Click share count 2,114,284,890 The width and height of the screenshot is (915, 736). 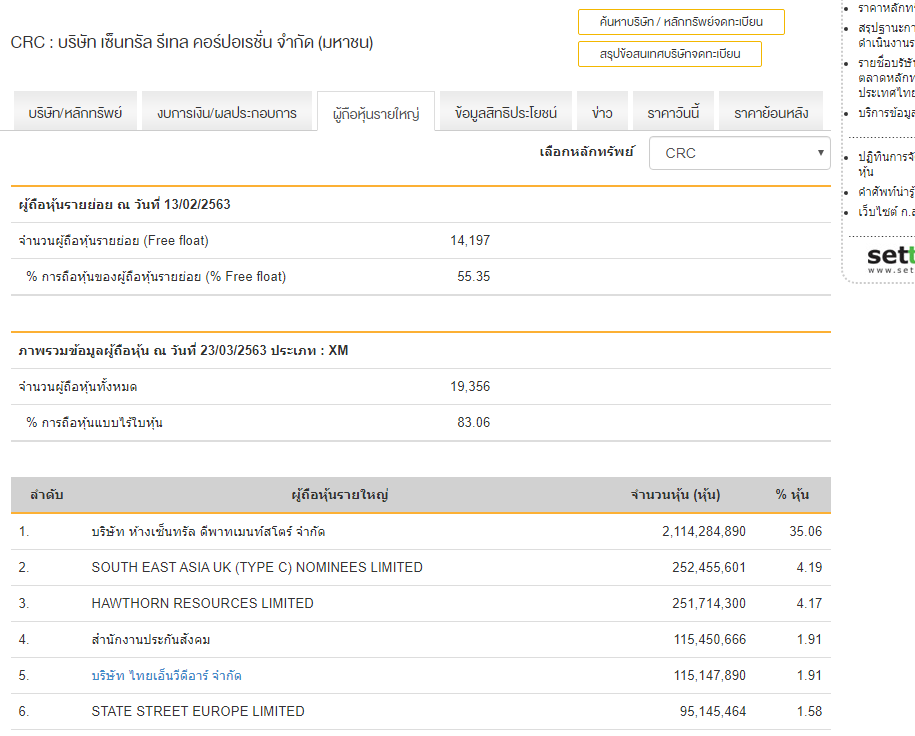[x=704, y=532]
